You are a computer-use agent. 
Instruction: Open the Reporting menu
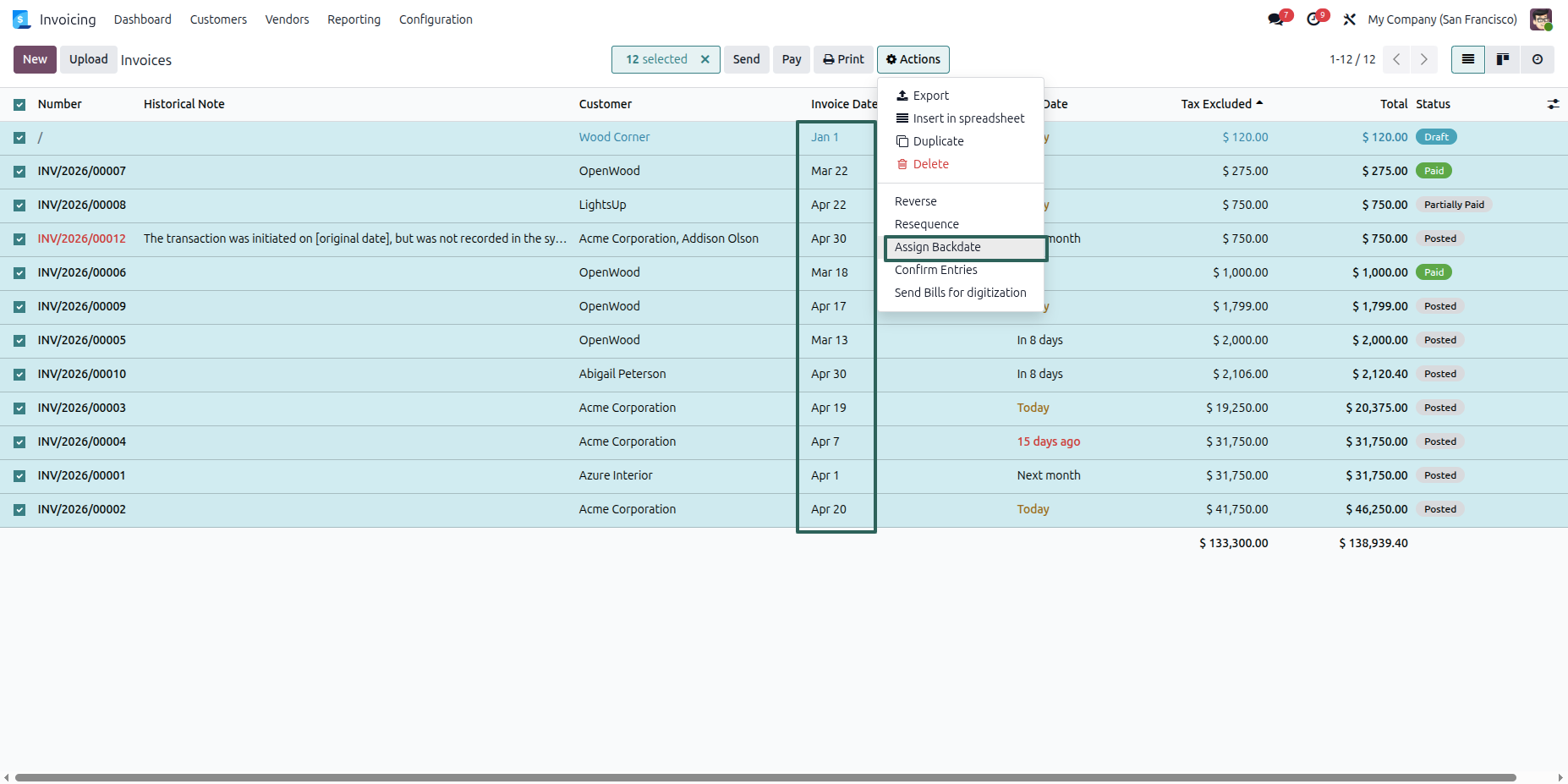click(354, 19)
